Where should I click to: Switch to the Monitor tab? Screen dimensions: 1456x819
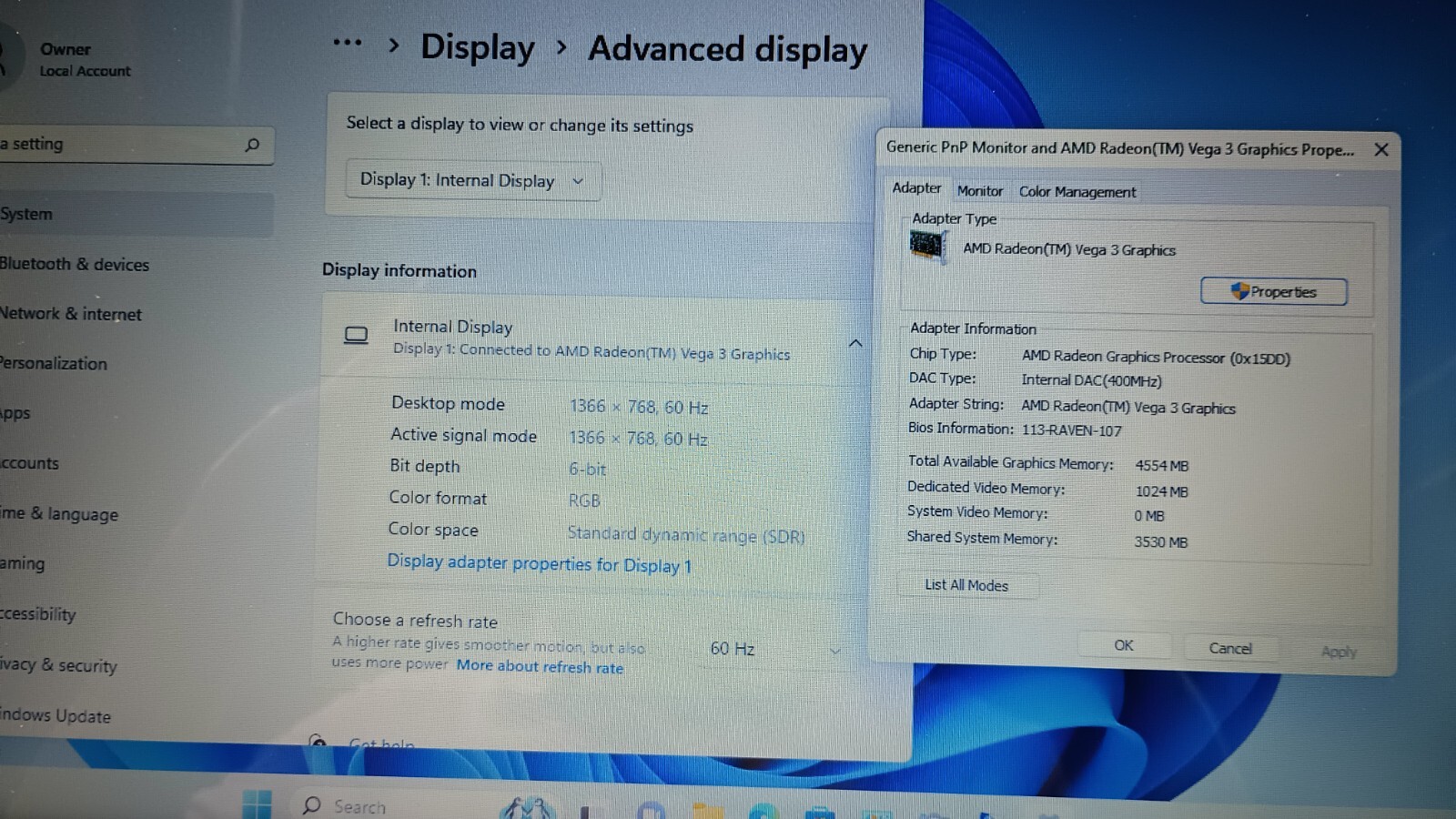click(979, 191)
